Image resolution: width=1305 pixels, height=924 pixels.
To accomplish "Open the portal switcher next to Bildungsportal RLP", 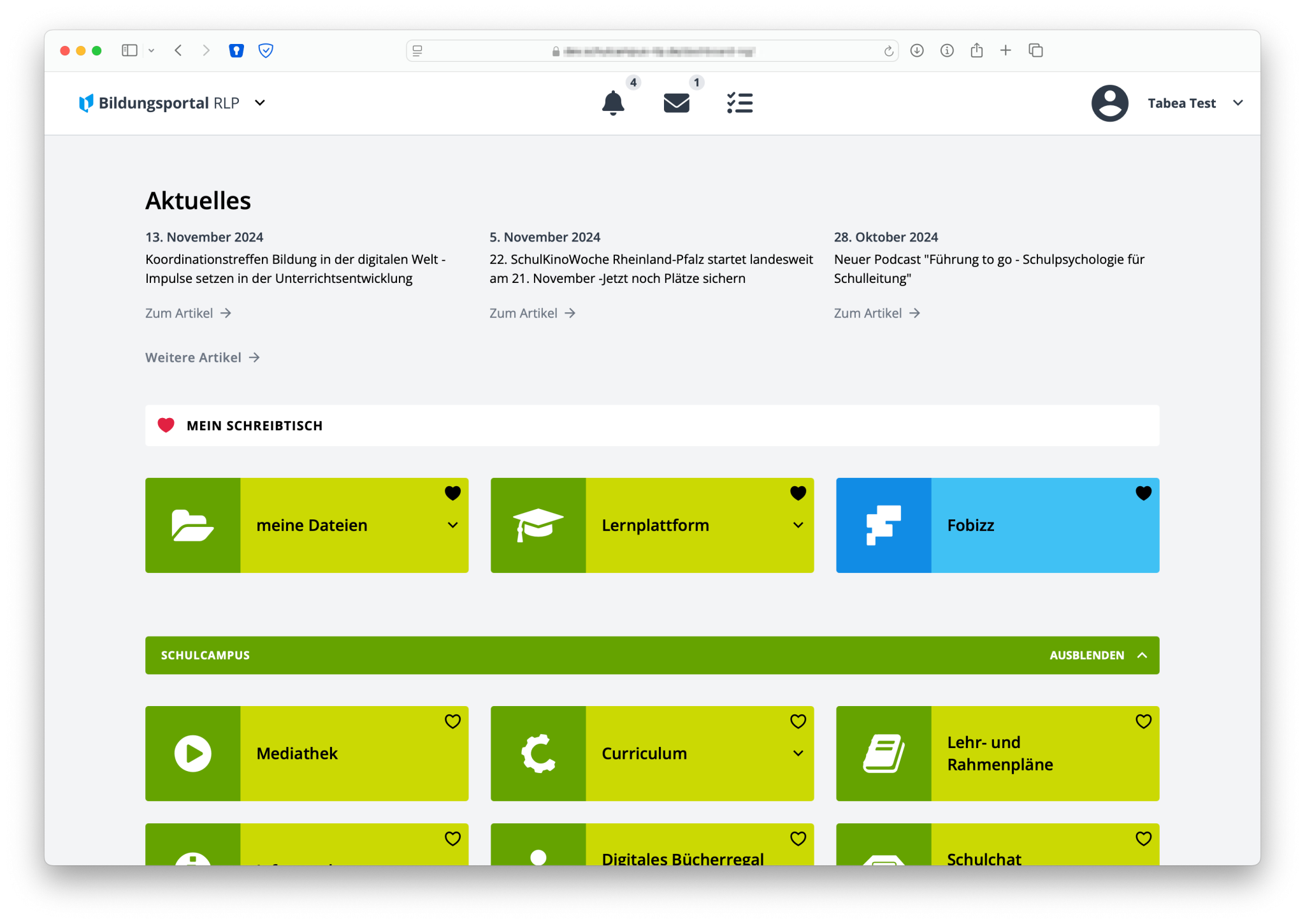I will tap(260, 103).
